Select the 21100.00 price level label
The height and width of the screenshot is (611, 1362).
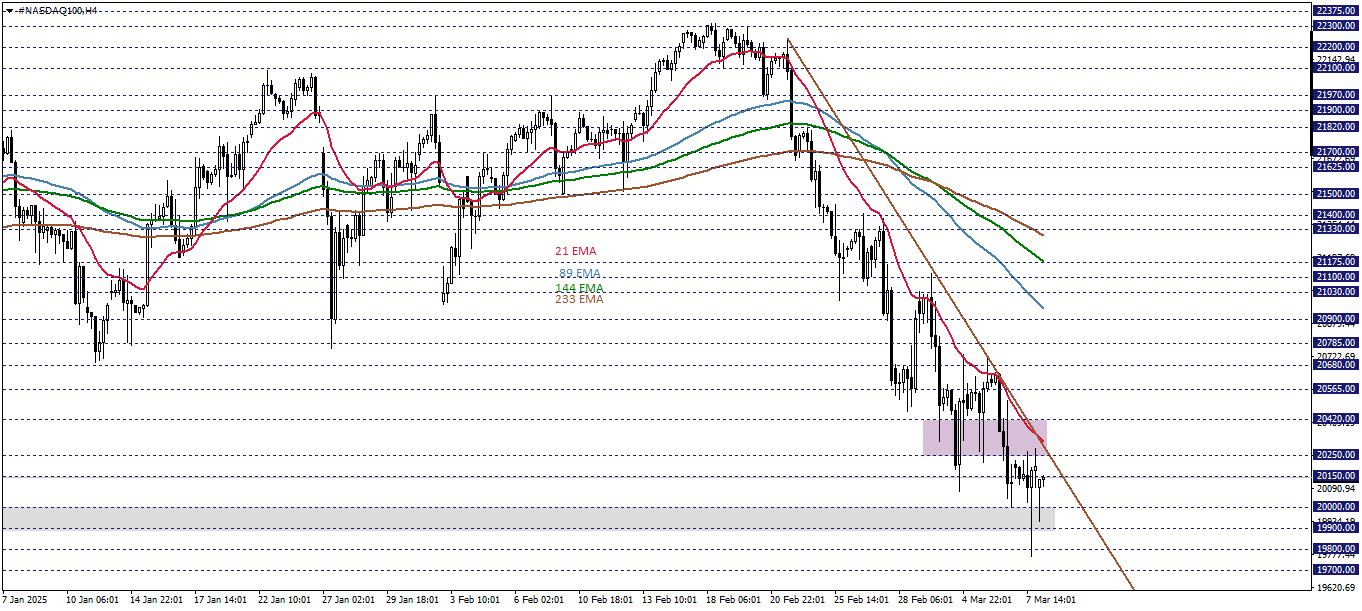point(1337,277)
